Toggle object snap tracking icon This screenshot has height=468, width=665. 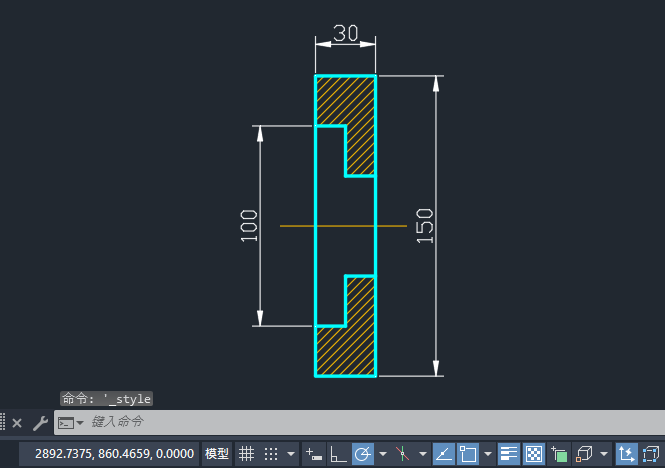(444, 454)
